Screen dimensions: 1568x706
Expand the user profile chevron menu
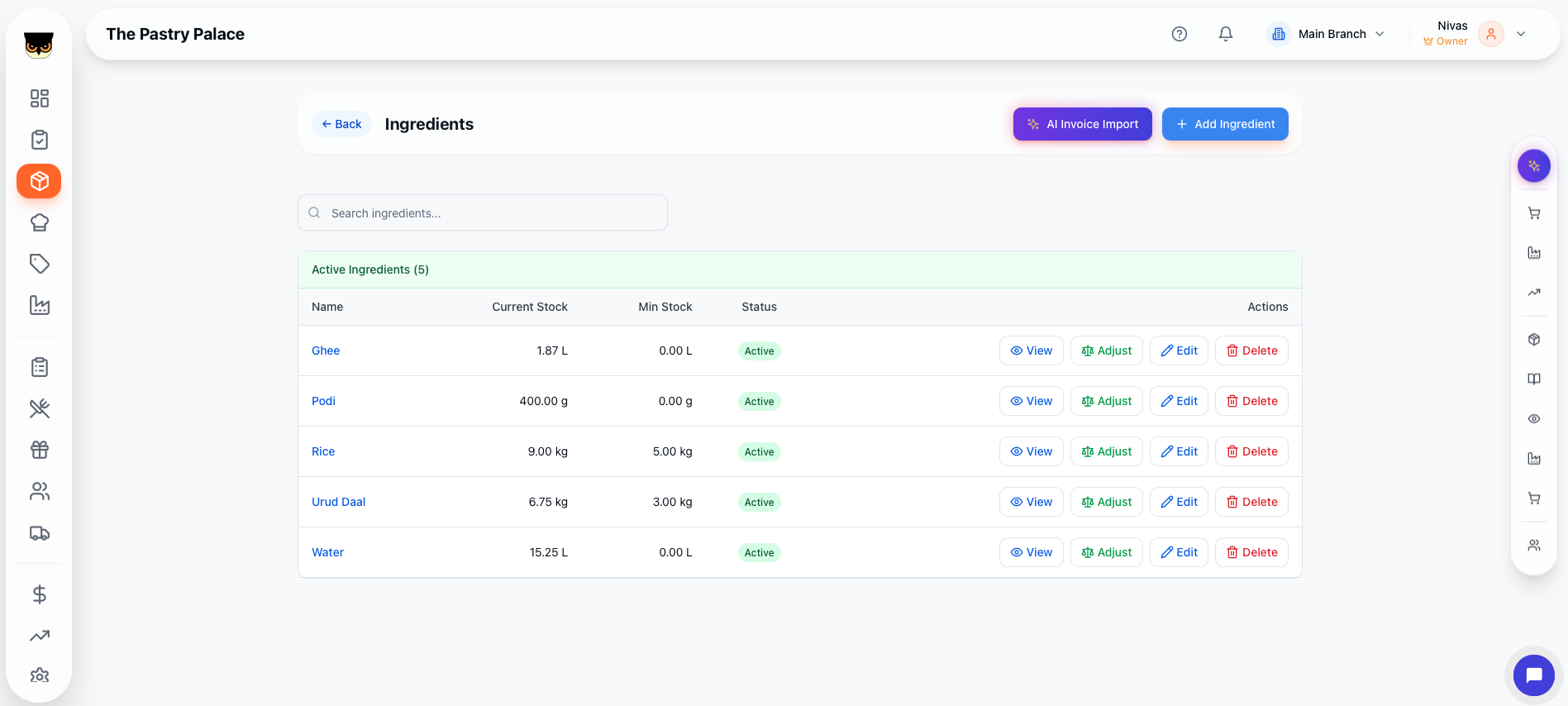pos(1521,34)
